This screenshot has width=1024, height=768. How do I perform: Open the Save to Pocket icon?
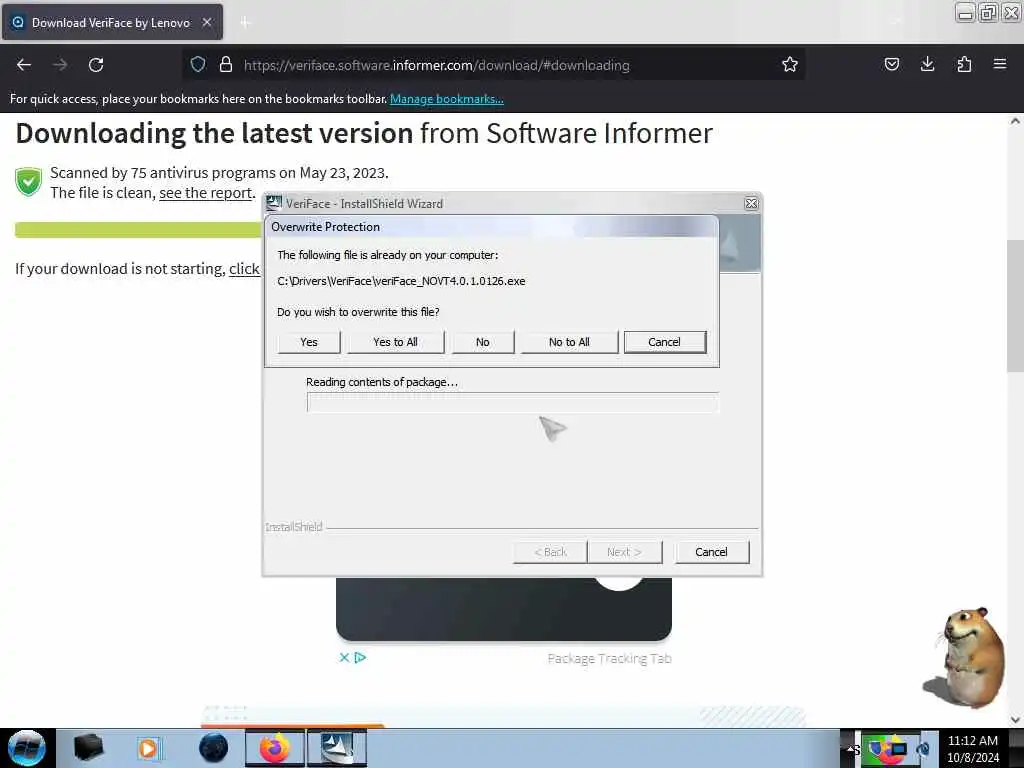pyautogui.click(x=891, y=64)
